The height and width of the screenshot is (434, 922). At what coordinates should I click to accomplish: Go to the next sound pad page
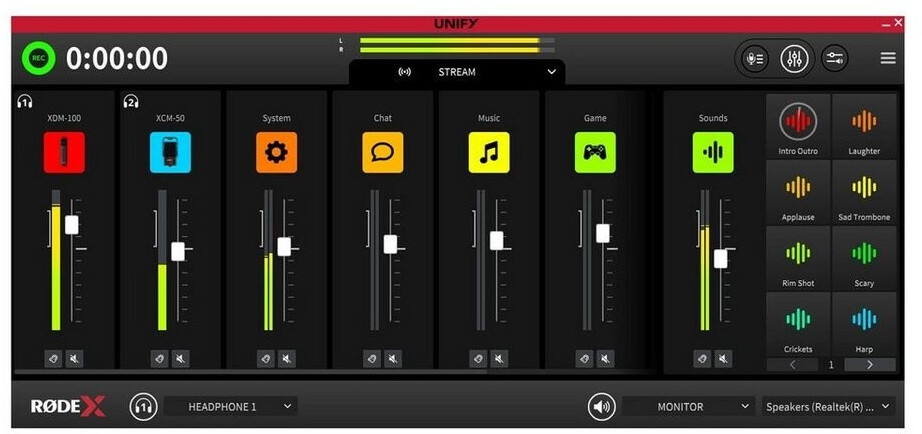point(869,365)
